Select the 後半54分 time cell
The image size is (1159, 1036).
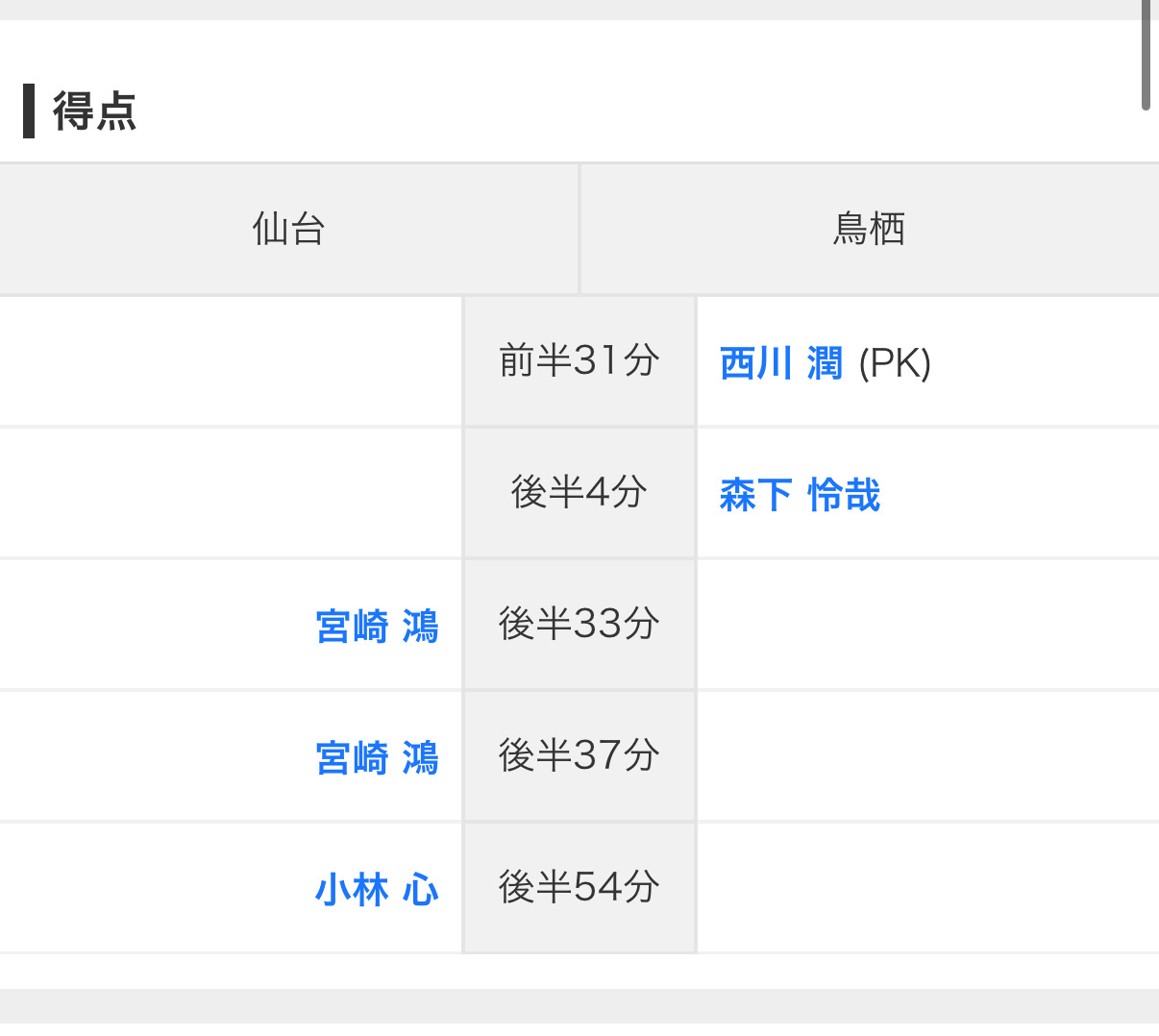pos(579,887)
